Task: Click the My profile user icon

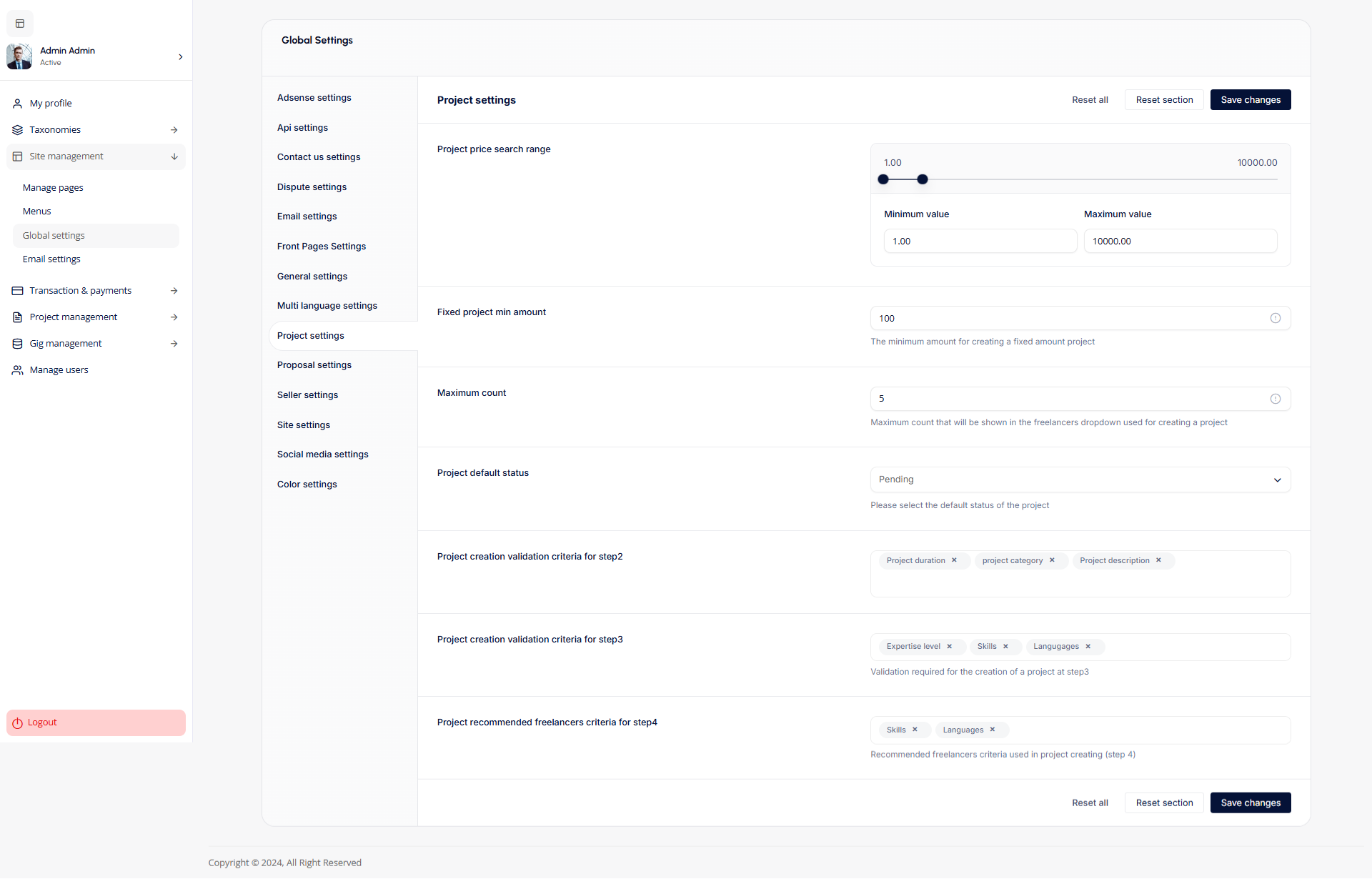Action: click(17, 104)
